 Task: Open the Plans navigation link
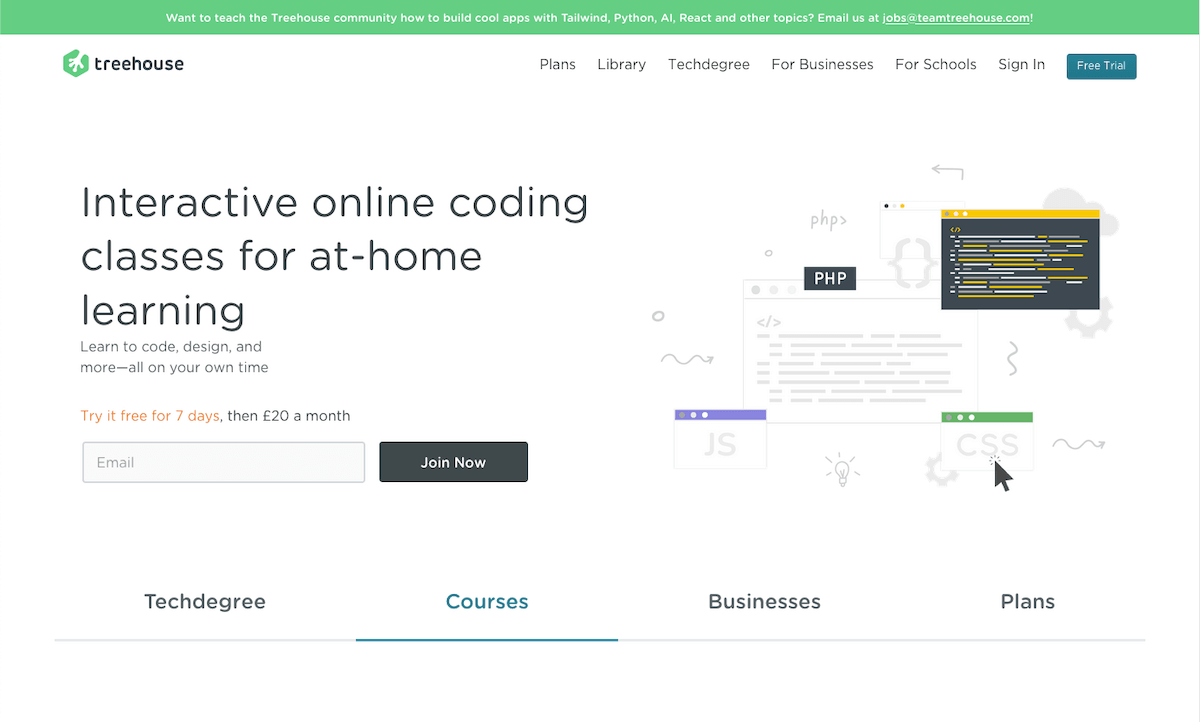click(x=557, y=64)
